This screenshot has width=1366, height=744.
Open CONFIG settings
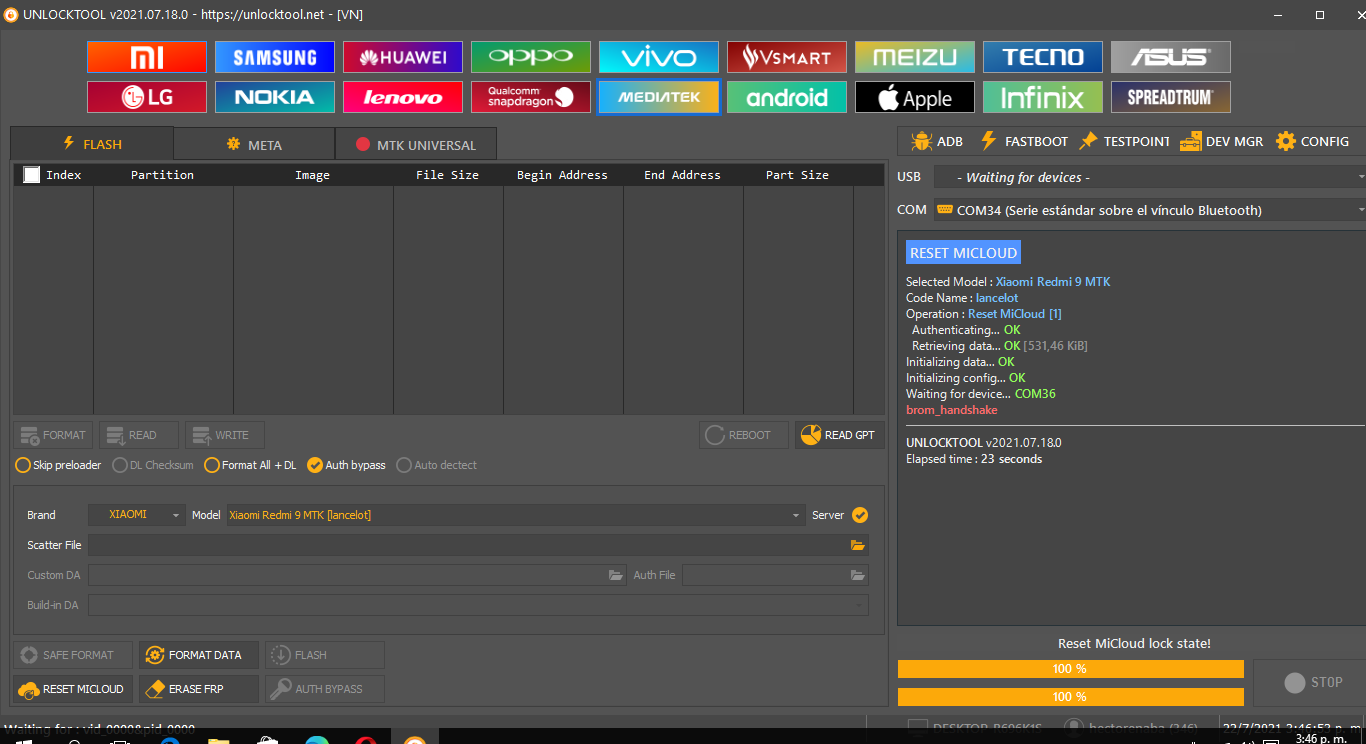click(1312, 141)
